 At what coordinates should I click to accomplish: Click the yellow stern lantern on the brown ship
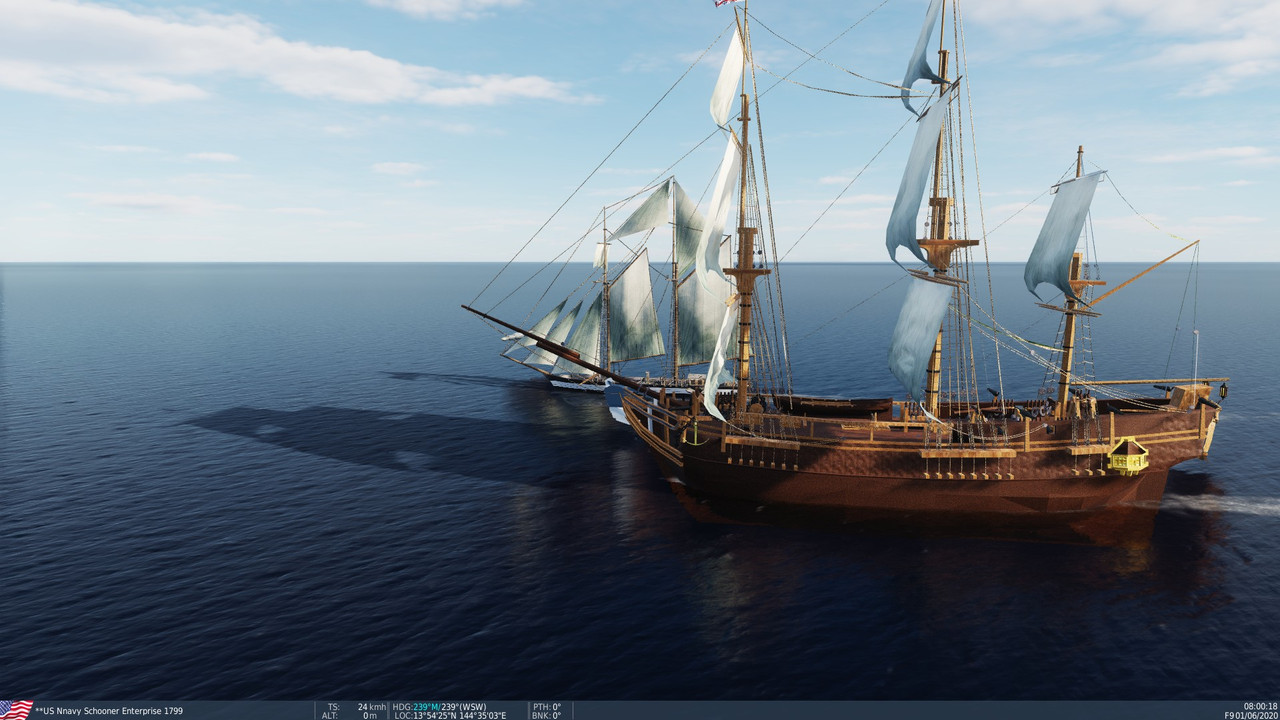[1127, 456]
